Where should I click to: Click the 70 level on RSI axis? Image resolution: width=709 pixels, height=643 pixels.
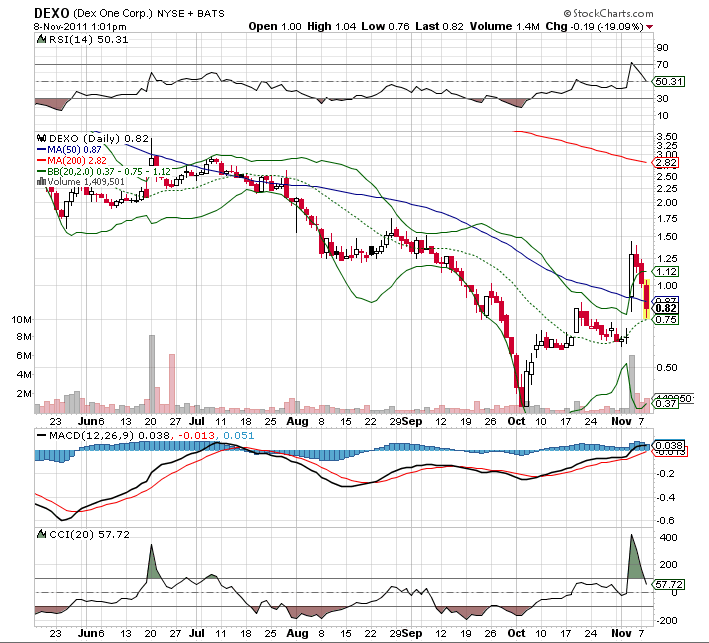pos(662,64)
